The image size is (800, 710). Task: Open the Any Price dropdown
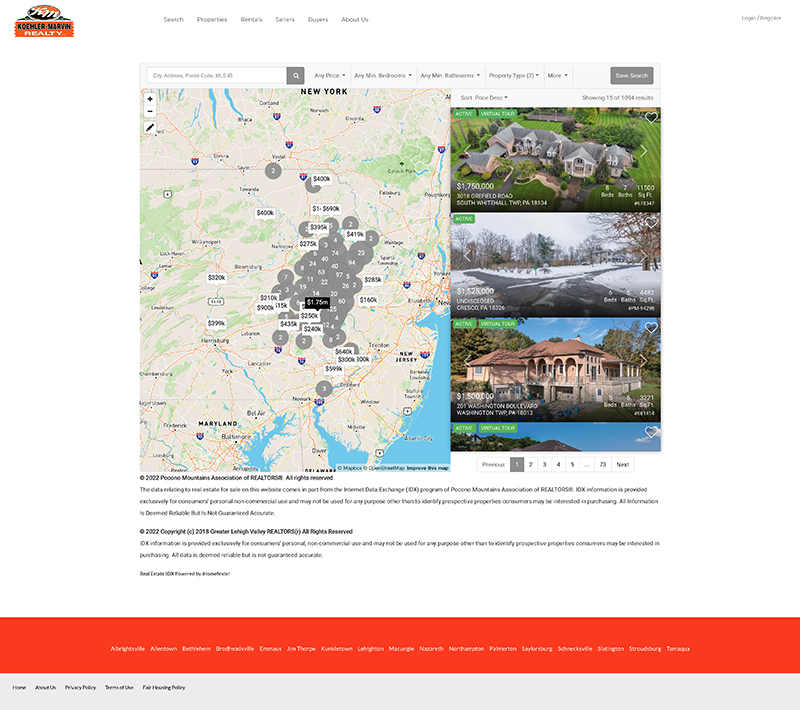[x=329, y=75]
